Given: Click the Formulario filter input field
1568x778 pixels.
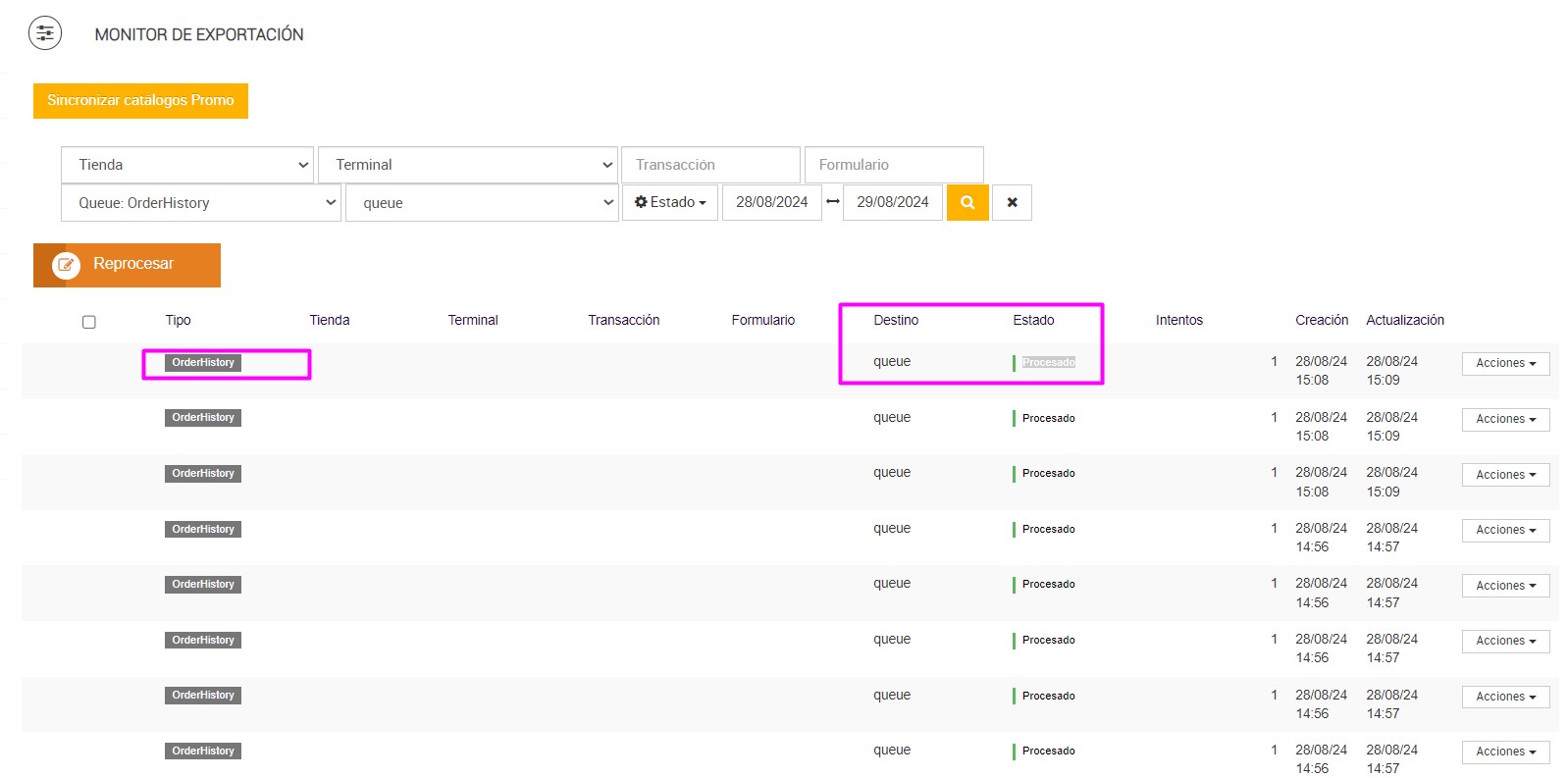Looking at the screenshot, I should coord(893,165).
